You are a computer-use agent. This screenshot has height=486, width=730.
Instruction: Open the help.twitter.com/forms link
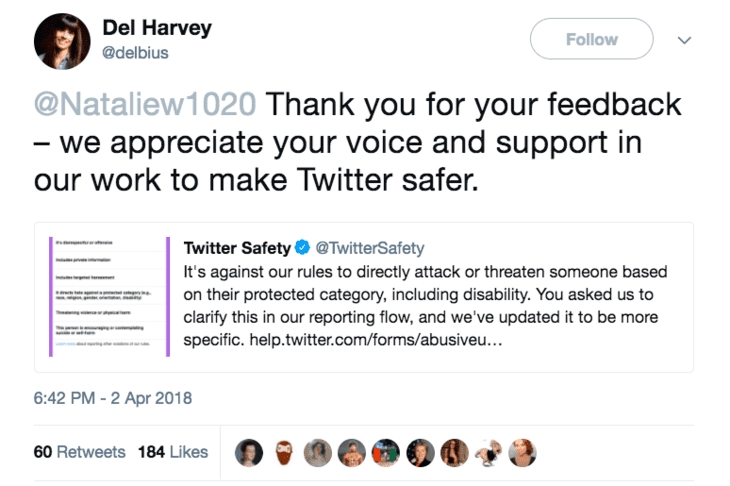(376, 340)
